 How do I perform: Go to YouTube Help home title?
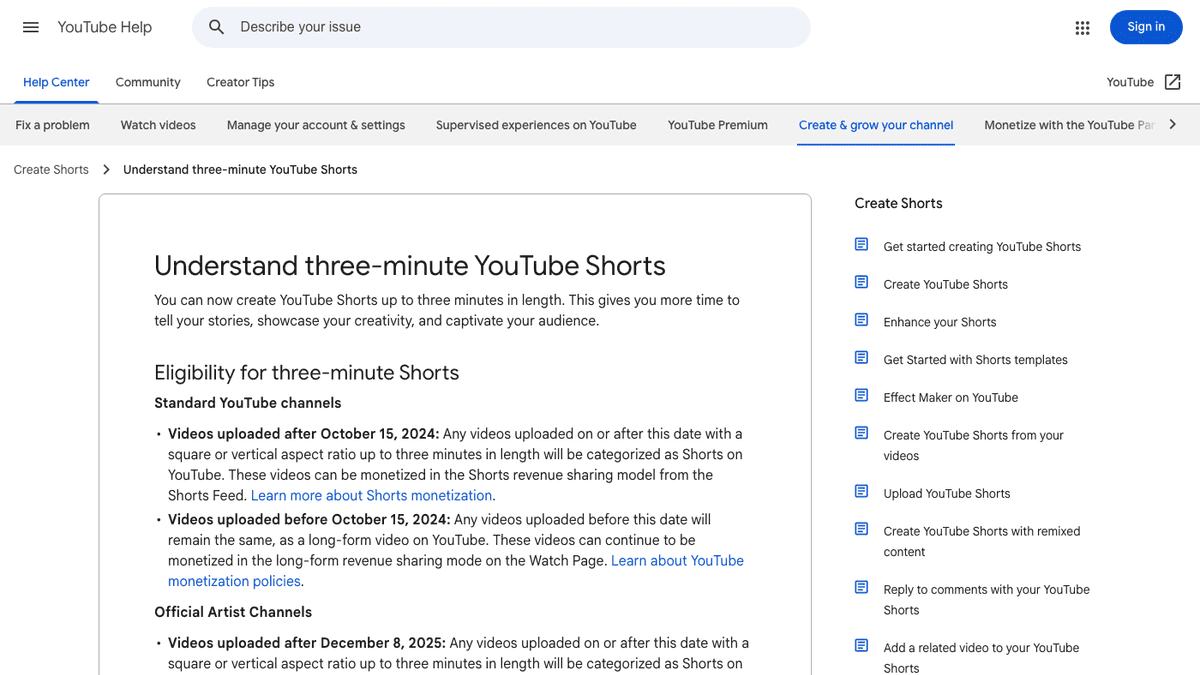105,27
